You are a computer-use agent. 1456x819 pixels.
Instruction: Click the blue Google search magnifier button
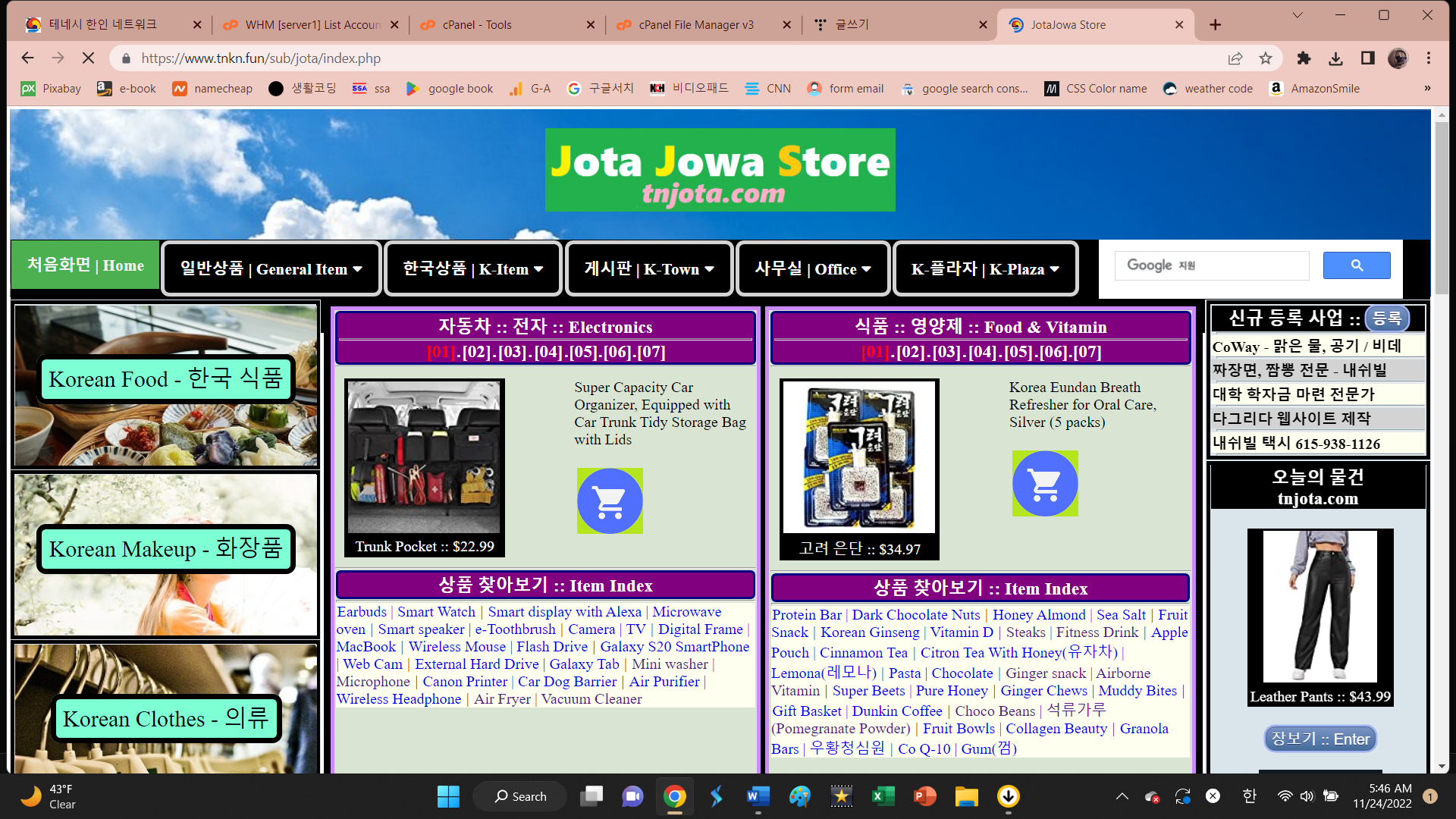click(1356, 265)
